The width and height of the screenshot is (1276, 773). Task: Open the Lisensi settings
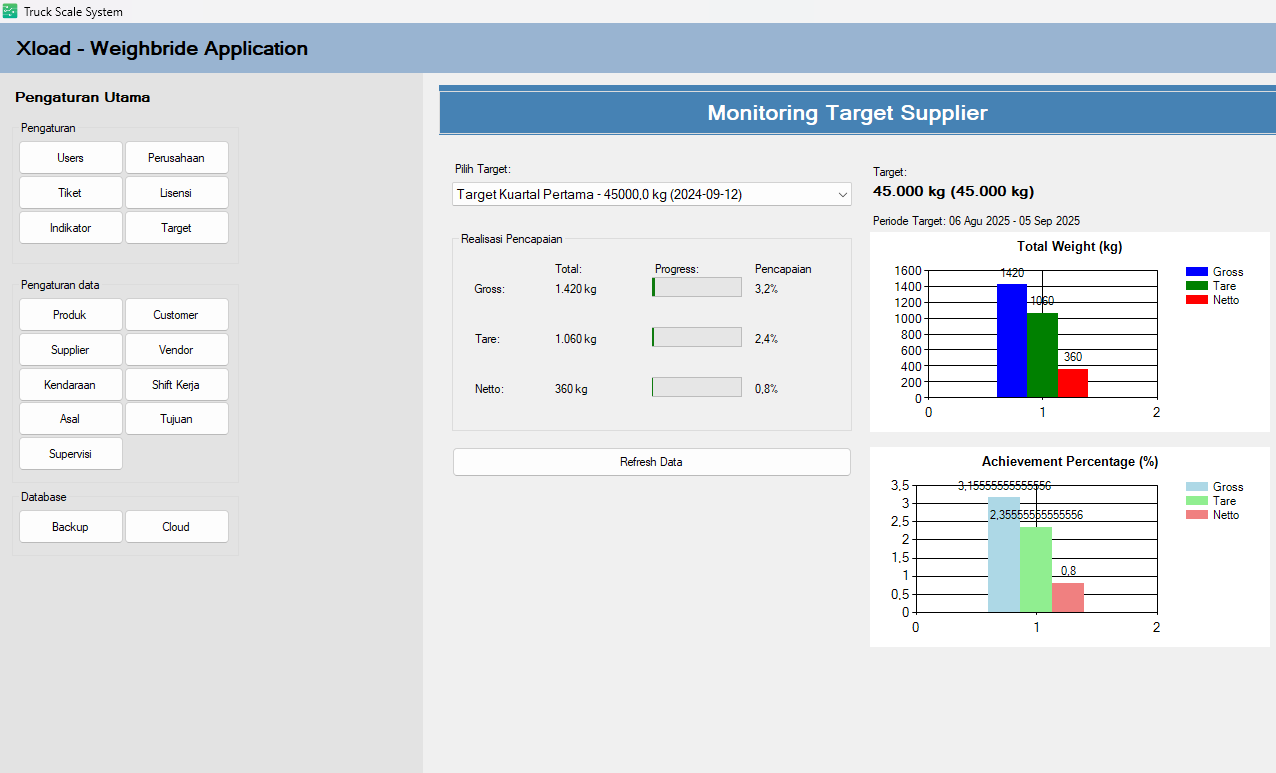[176, 193]
